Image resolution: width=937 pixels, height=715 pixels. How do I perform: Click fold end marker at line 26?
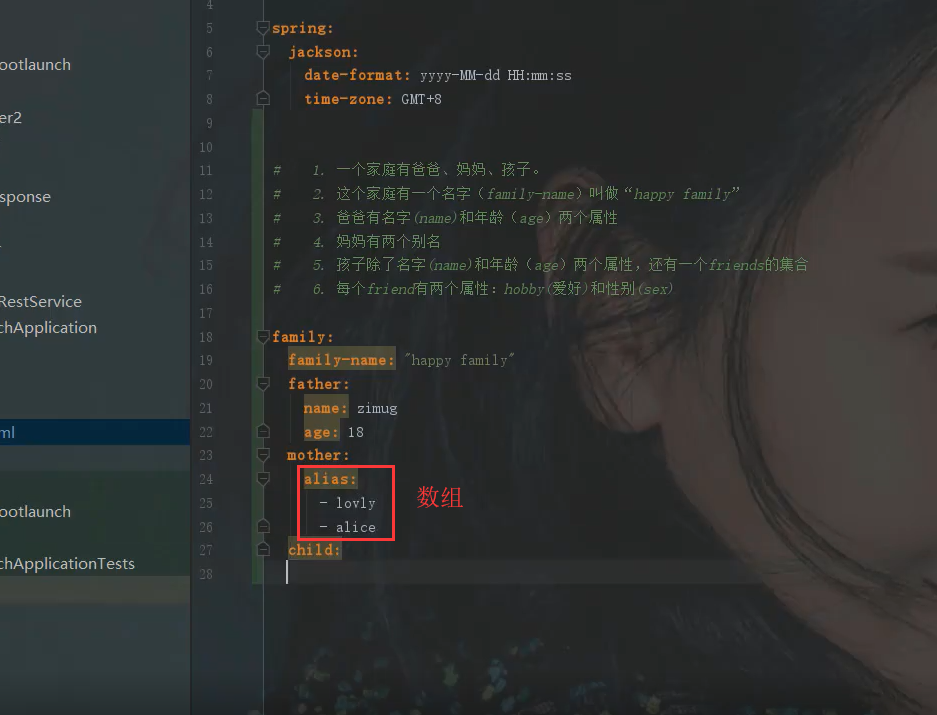pos(263,526)
